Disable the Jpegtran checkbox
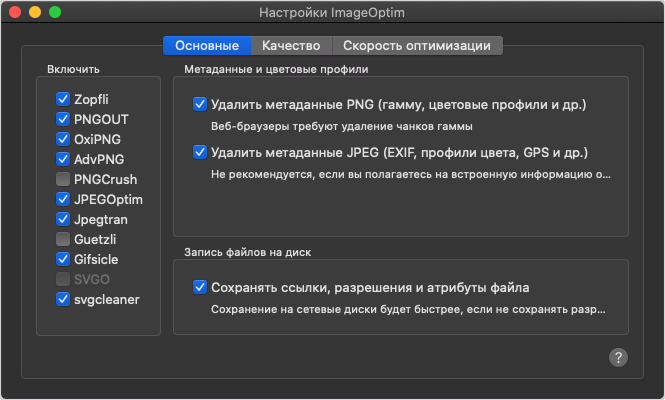This screenshot has width=665, height=400. click(63, 219)
